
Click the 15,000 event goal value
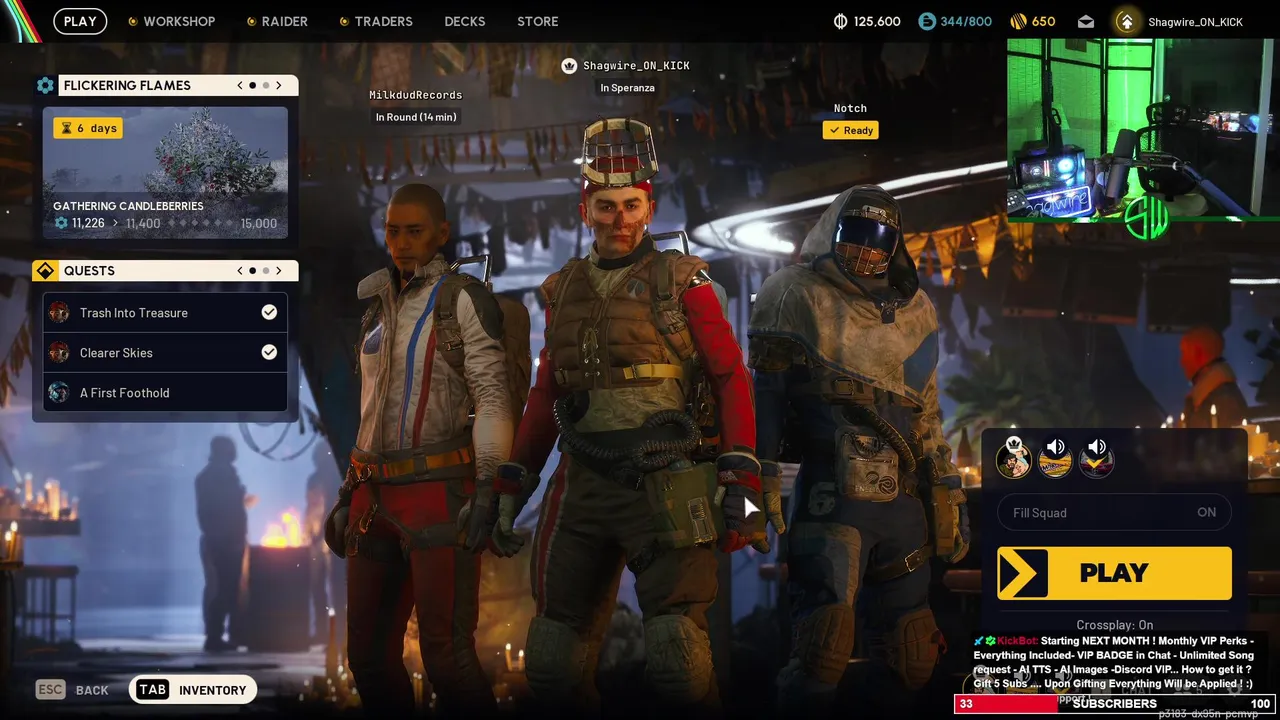[259, 223]
